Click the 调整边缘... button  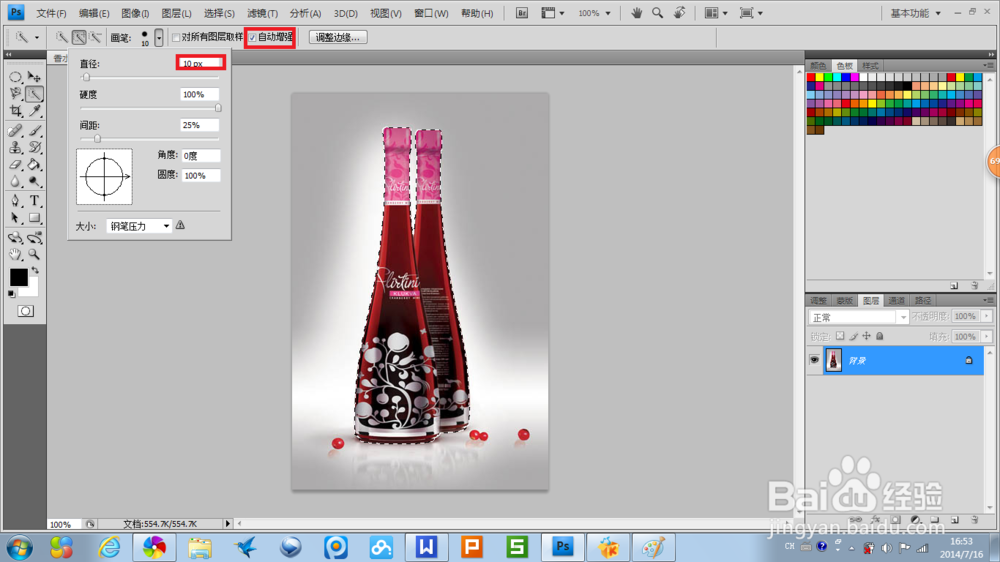point(338,38)
